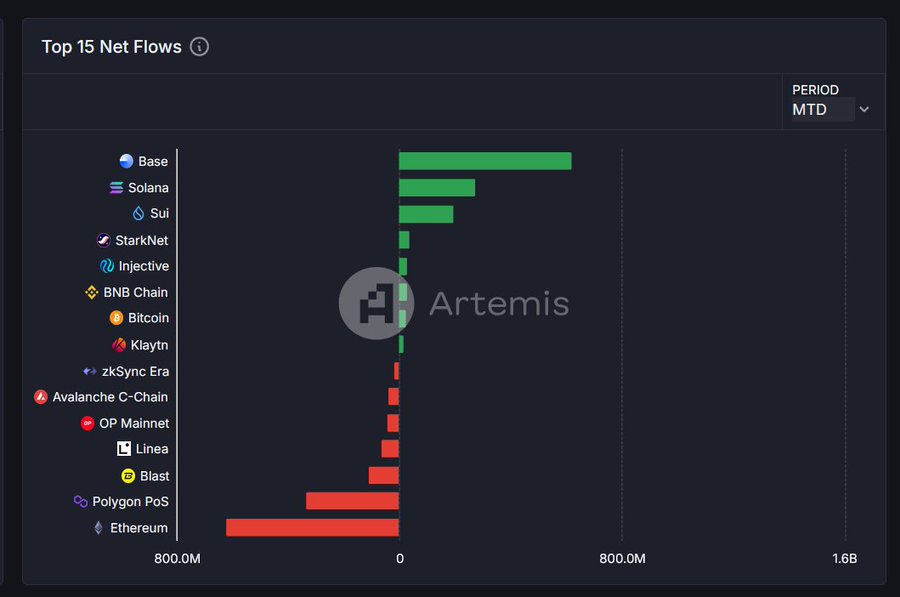
Task: Click the Top 15 Net Flows title
Action: pos(111,46)
